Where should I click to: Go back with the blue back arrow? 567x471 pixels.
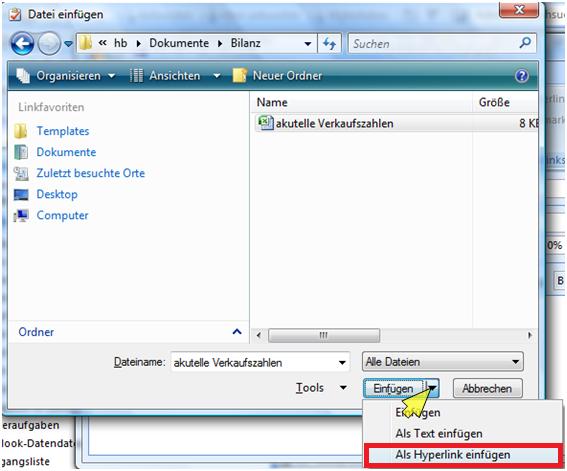point(22,44)
